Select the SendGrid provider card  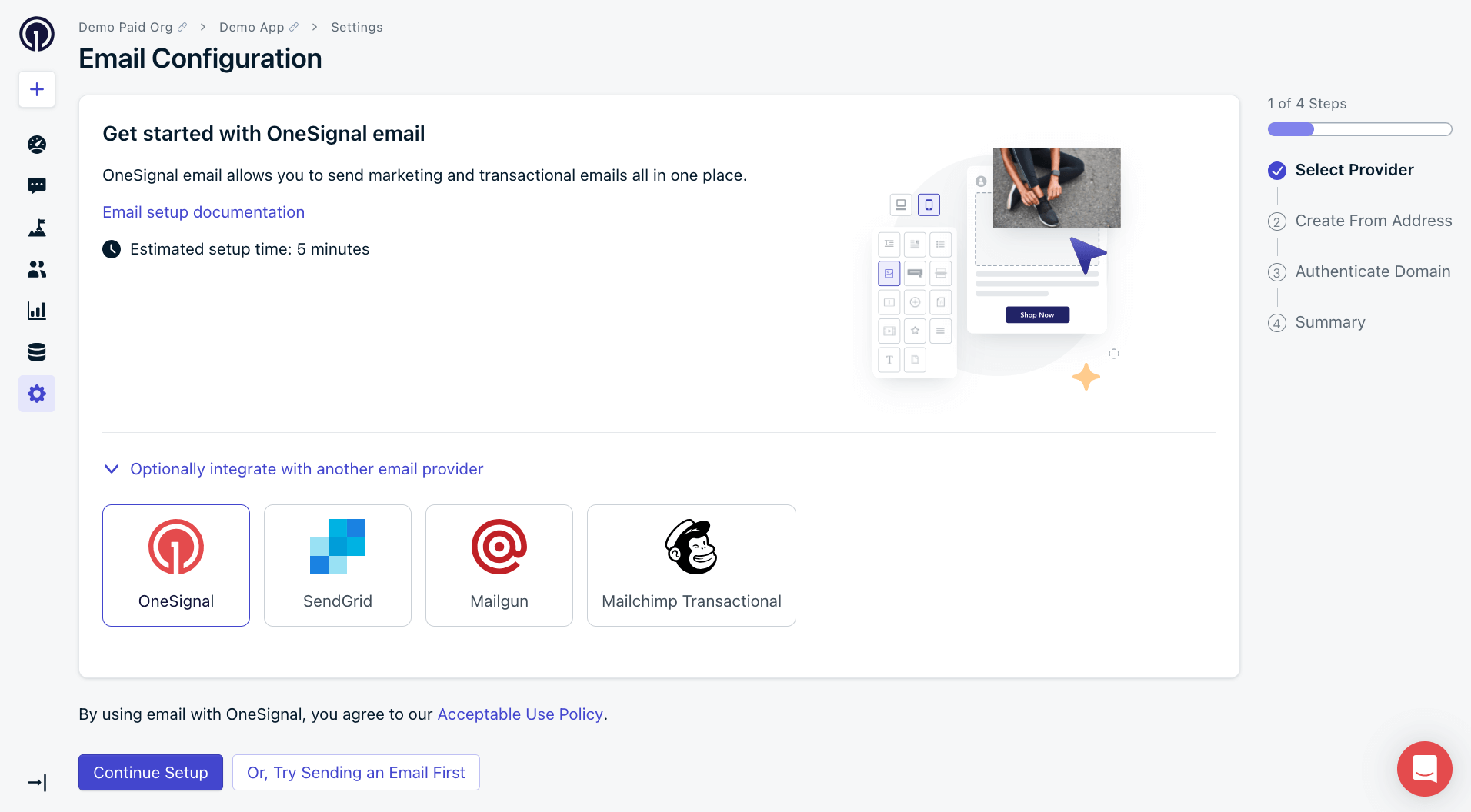click(x=338, y=565)
